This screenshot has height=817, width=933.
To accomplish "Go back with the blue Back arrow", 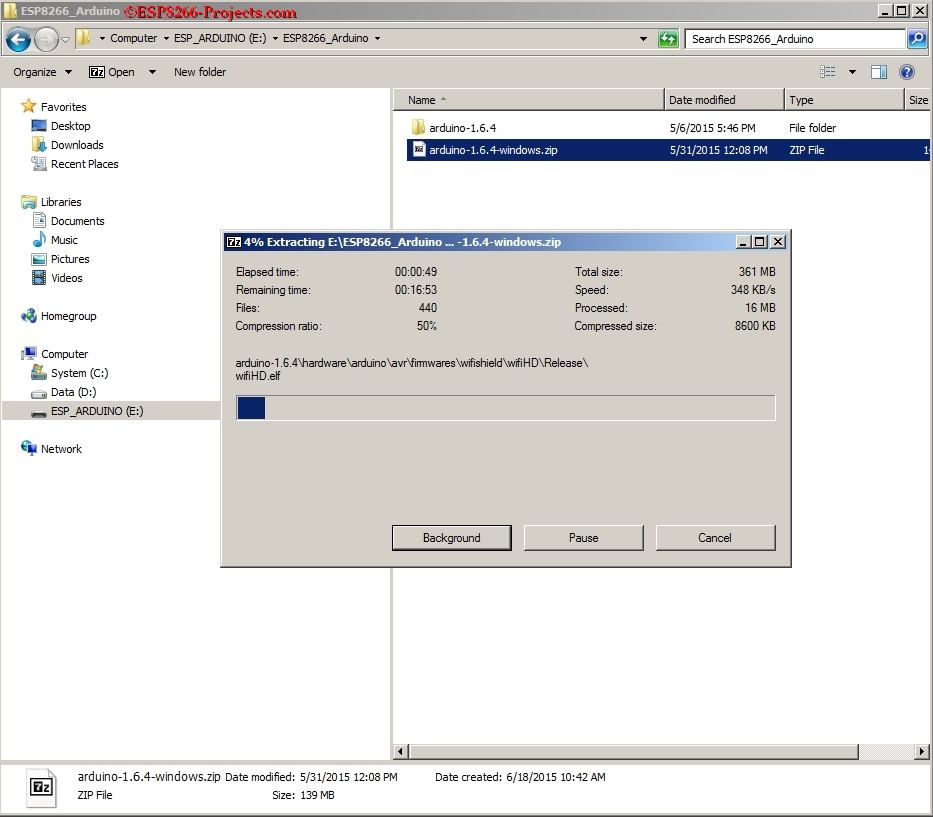I will click(x=18, y=40).
